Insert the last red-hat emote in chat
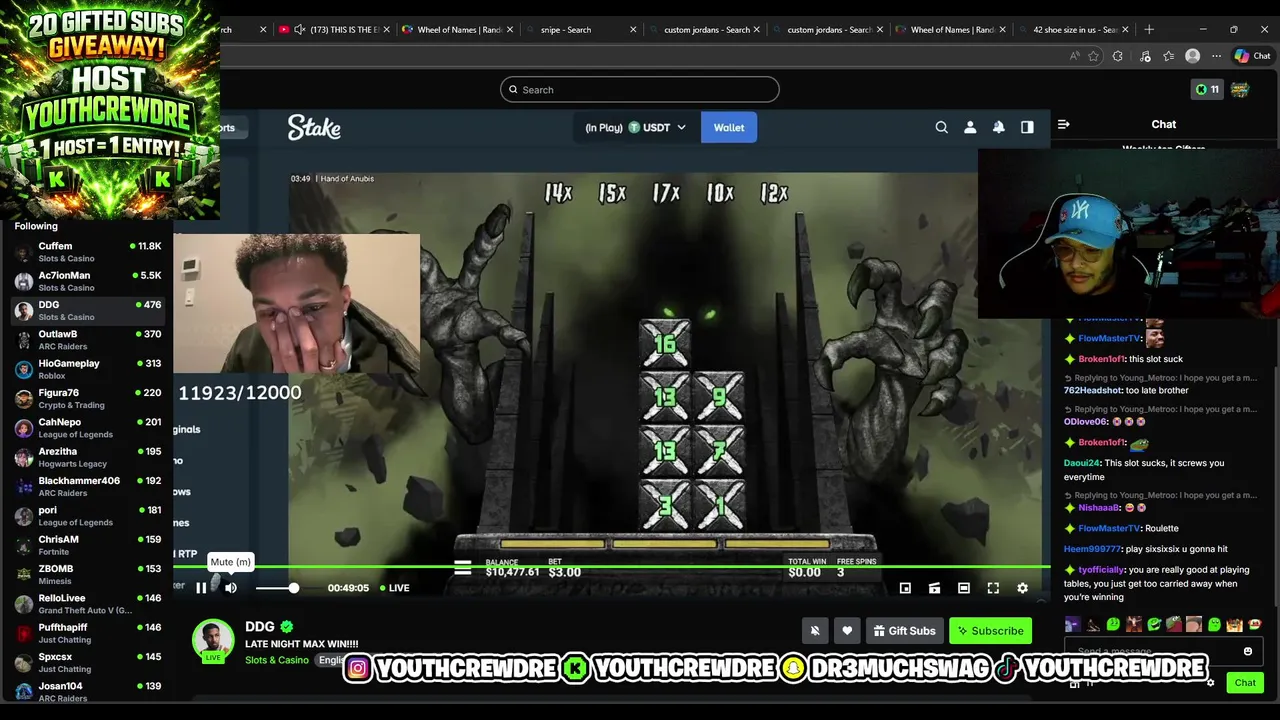Screen dimensions: 1280x720 pos(1254,625)
